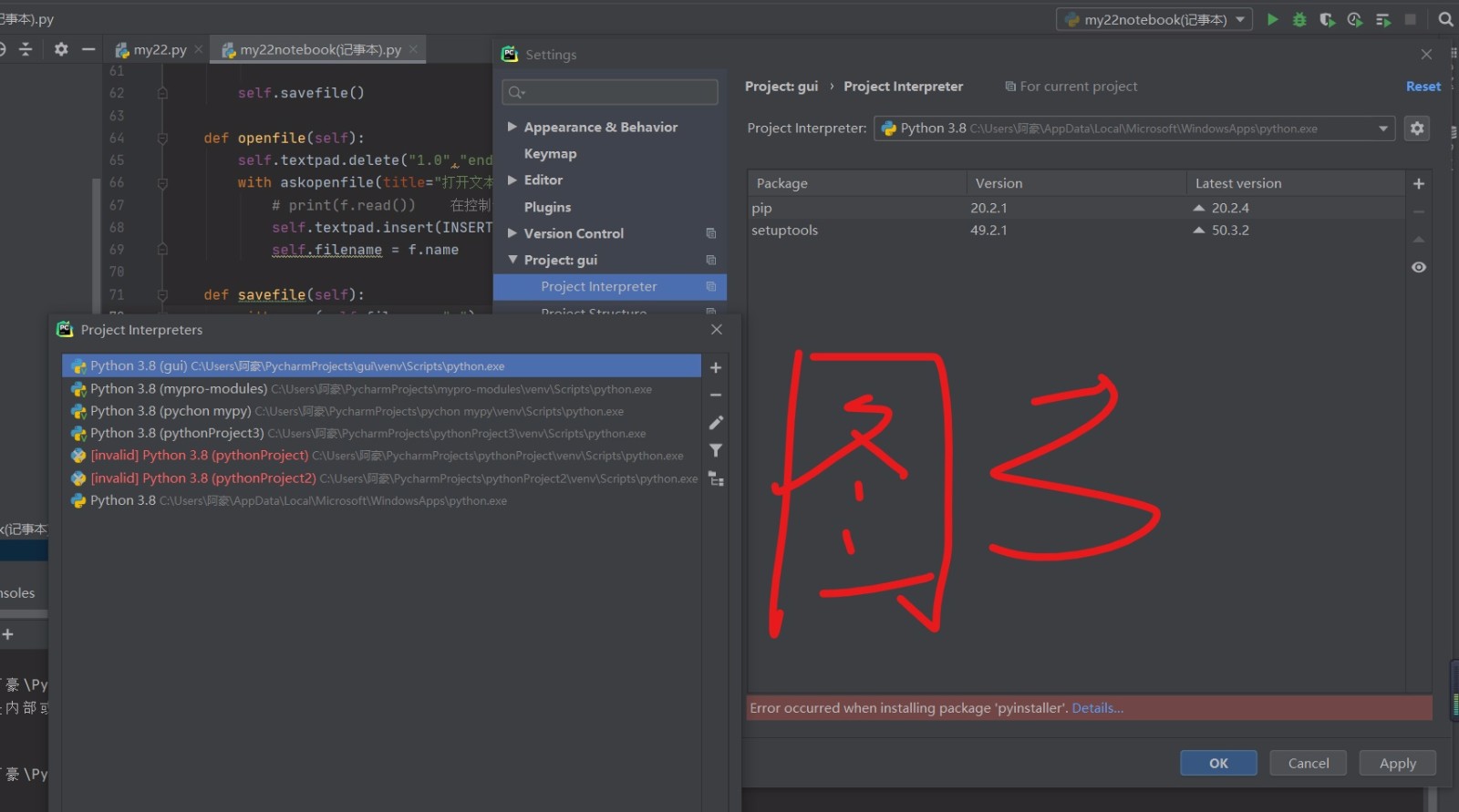Sort by Latest version column
Image resolution: width=1459 pixels, height=812 pixels.
(x=1295, y=183)
